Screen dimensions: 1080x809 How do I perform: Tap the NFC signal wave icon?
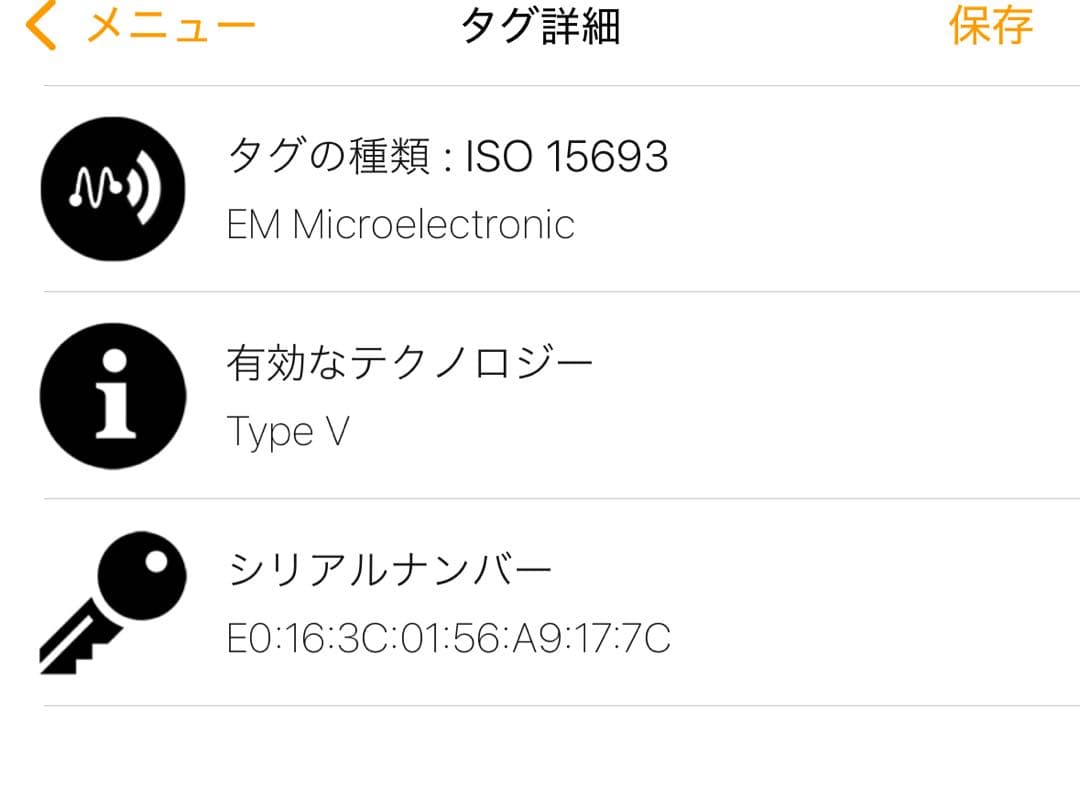point(113,190)
